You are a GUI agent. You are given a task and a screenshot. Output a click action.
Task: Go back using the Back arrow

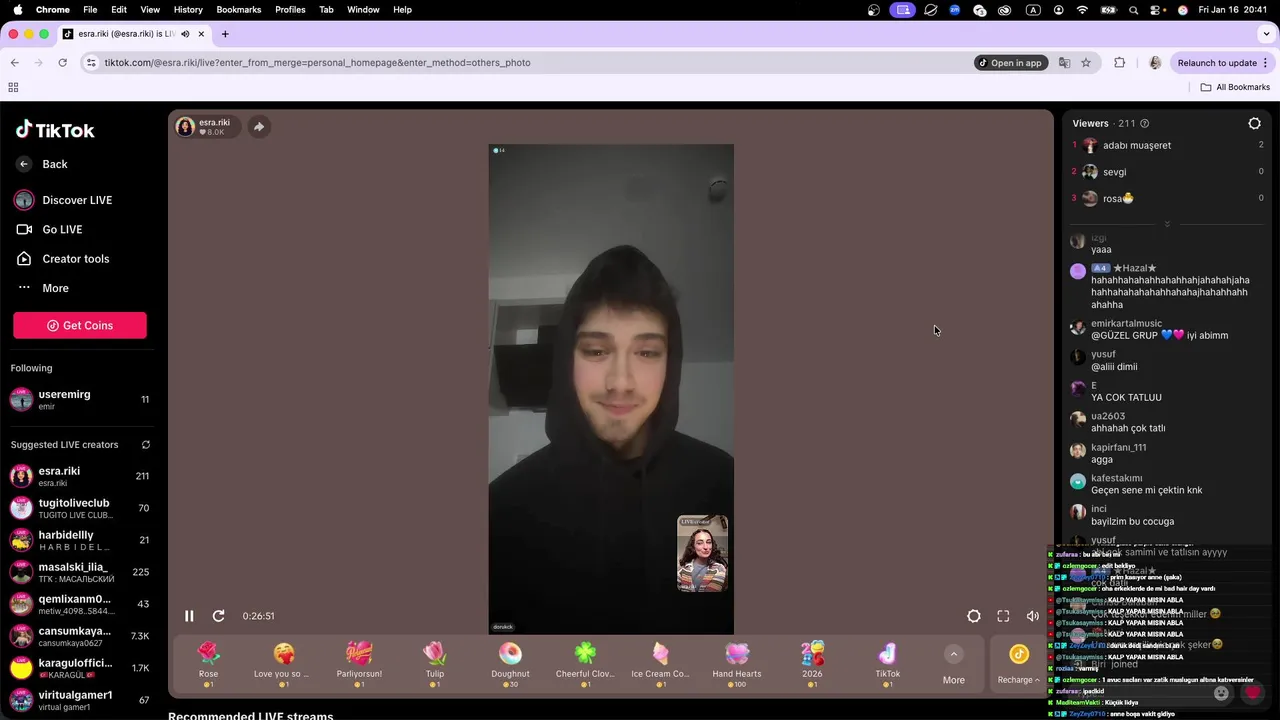(24, 164)
